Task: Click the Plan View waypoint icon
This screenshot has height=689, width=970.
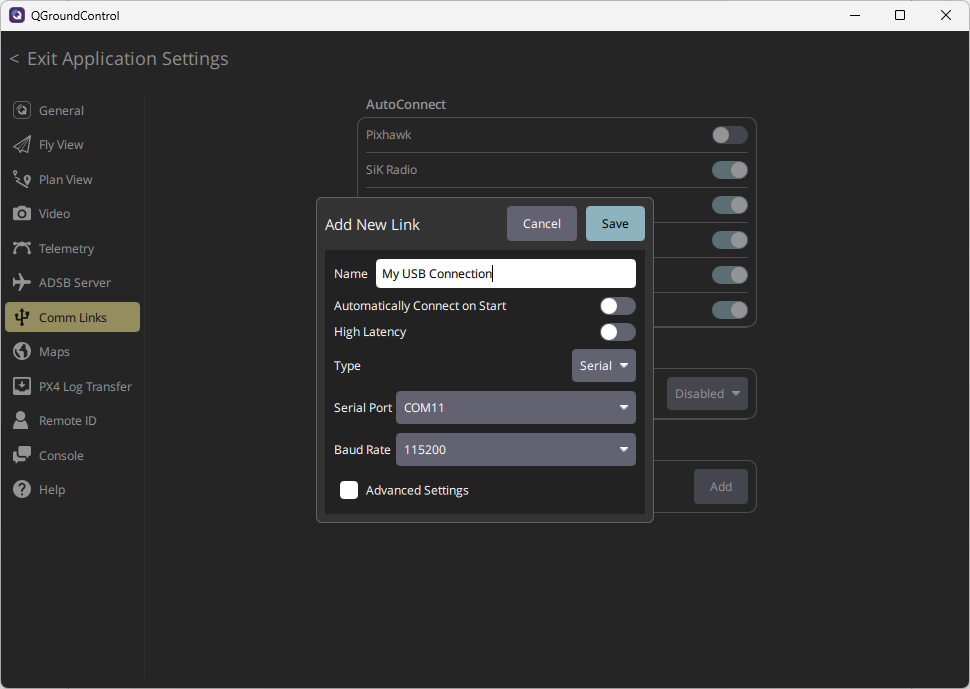Action: coord(22,179)
